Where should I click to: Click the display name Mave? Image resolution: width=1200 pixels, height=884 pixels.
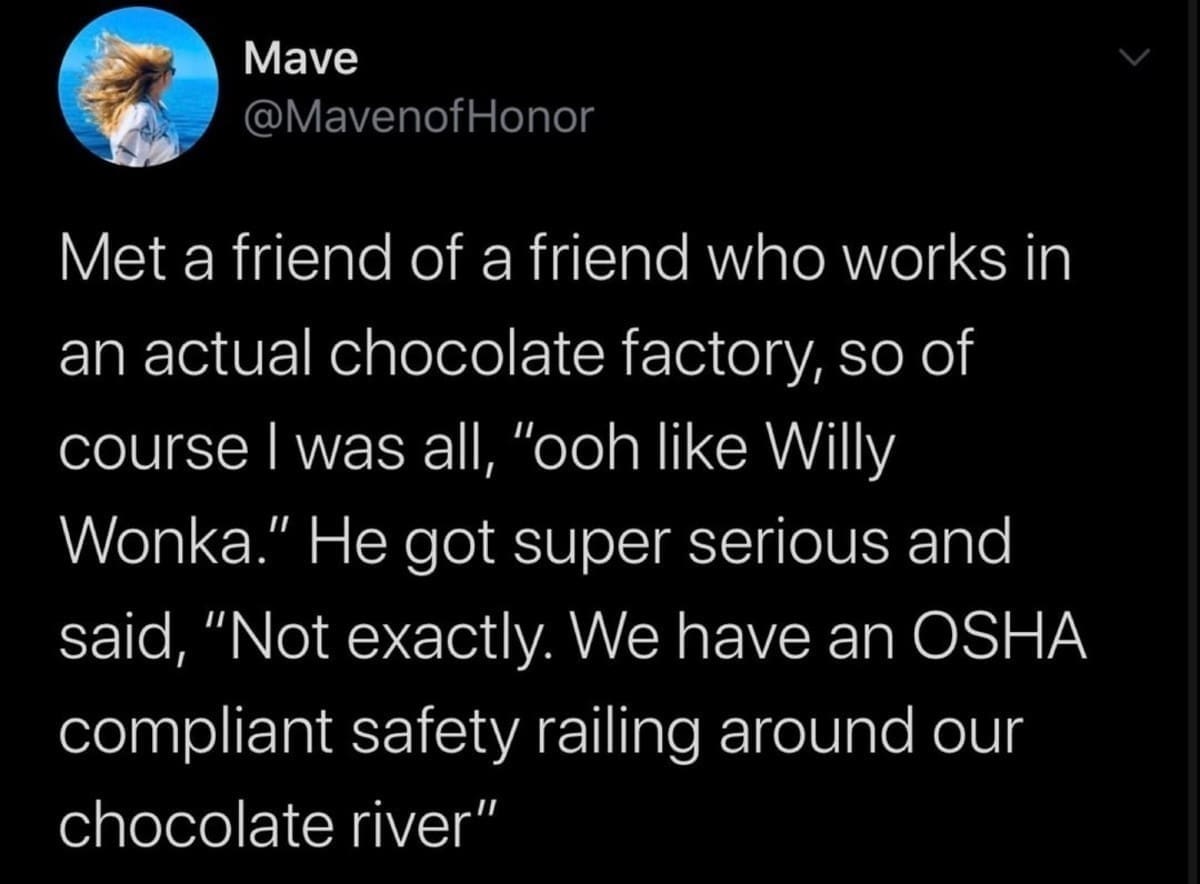301,60
